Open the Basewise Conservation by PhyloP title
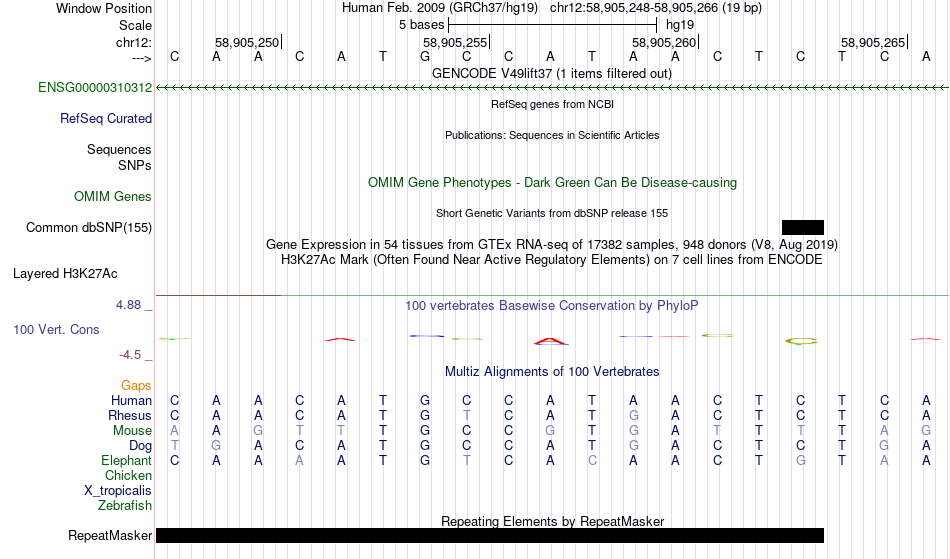The width and height of the screenshot is (950, 559). tap(552, 306)
